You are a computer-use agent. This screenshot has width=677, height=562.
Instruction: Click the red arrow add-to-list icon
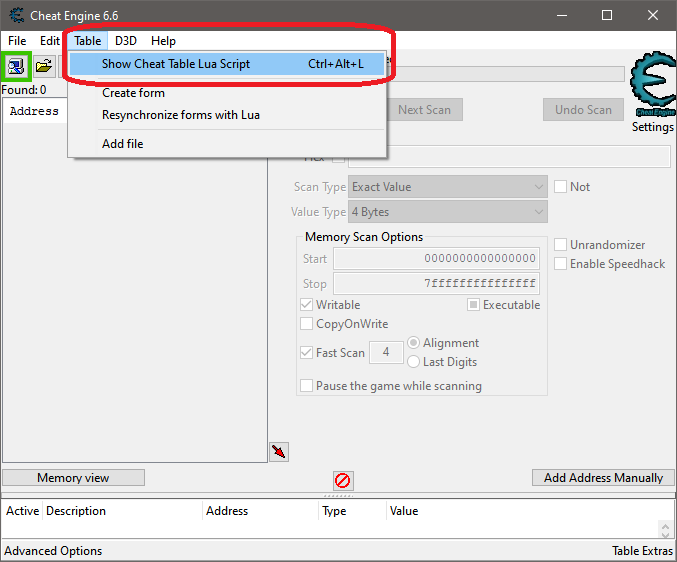pos(279,452)
